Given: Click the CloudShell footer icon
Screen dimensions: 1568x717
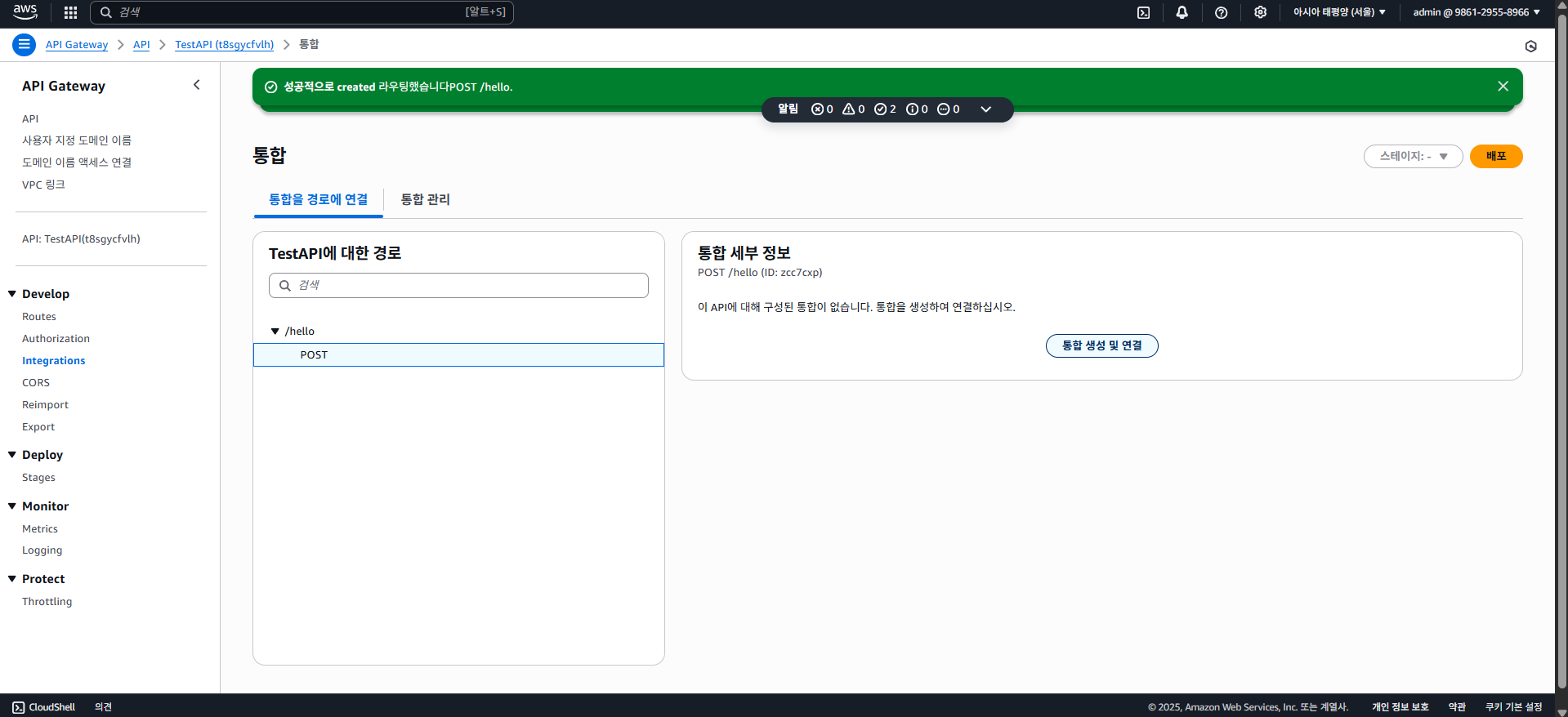Looking at the screenshot, I should pyautogui.click(x=18, y=707).
